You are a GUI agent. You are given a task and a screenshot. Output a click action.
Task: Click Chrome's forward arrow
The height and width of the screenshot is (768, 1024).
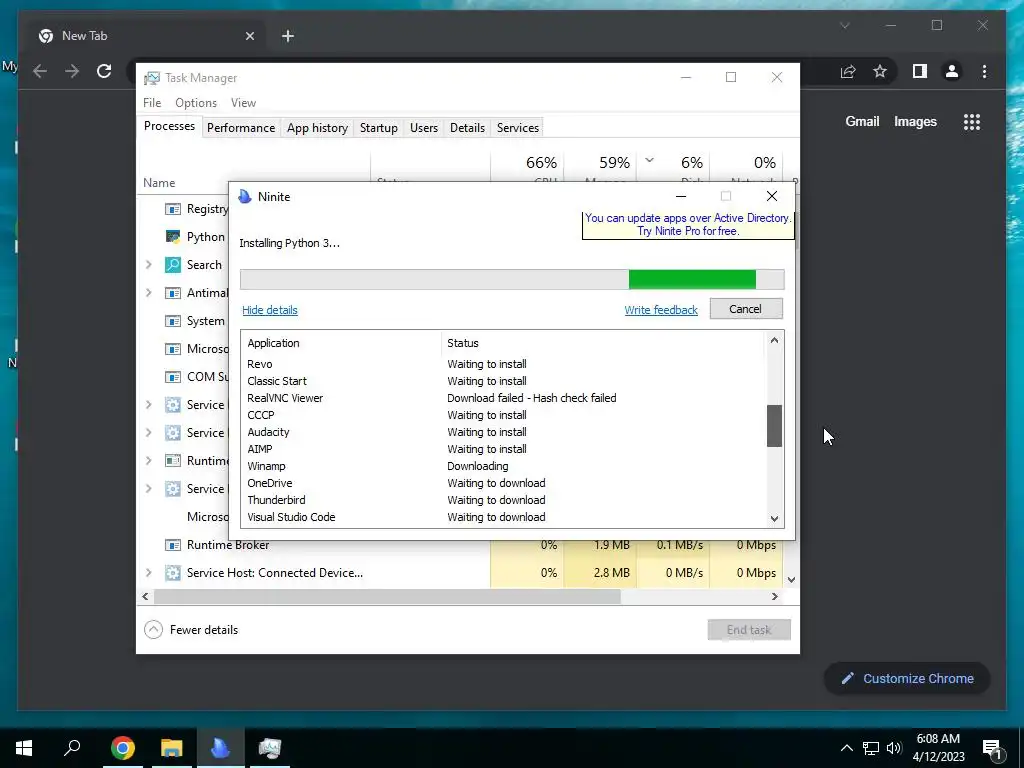[x=72, y=71]
